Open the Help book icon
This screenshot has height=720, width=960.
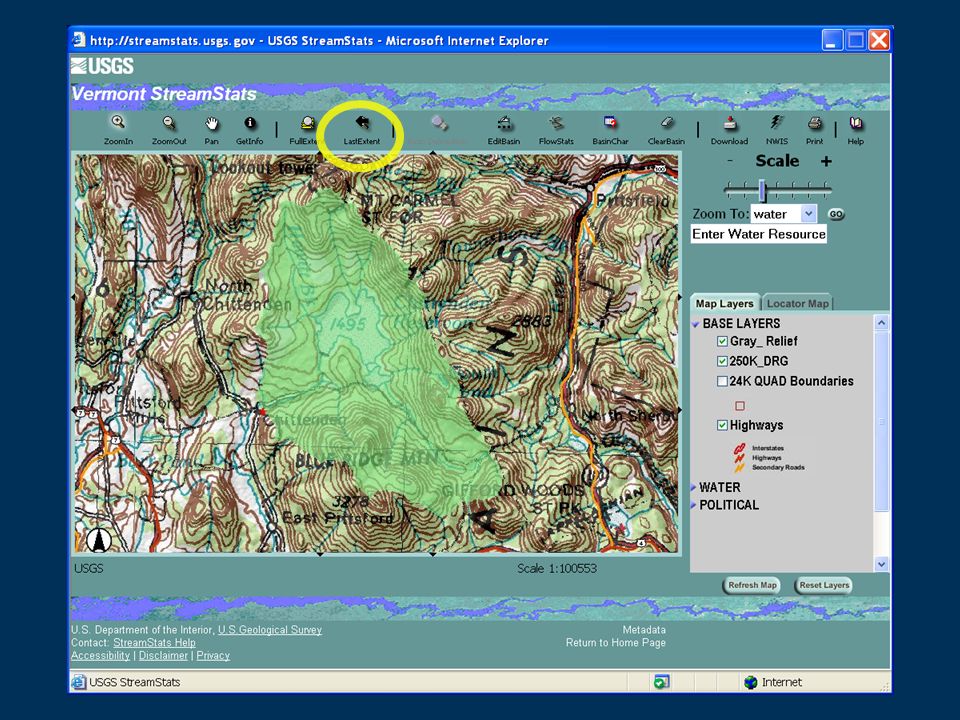(855, 123)
